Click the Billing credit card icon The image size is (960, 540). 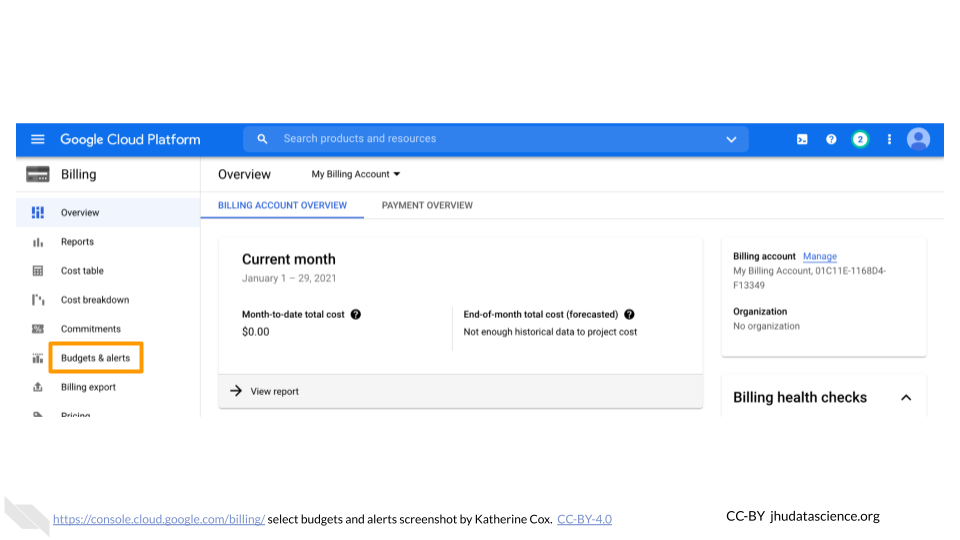tap(37, 174)
